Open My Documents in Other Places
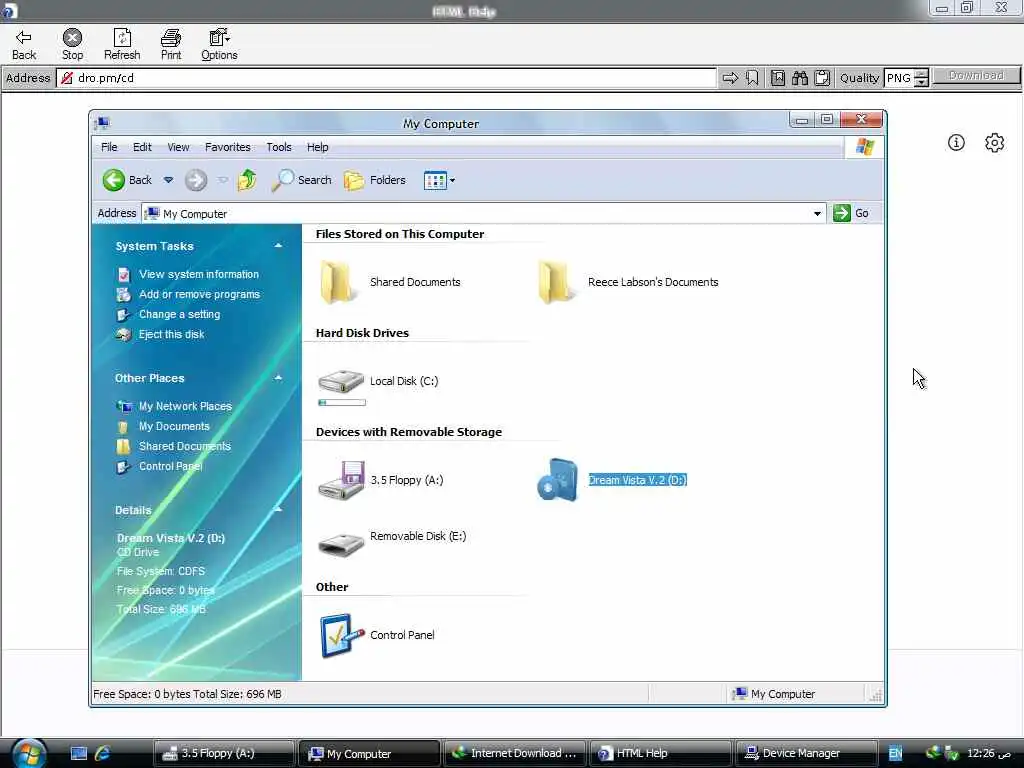1024x768 pixels. pos(174,426)
